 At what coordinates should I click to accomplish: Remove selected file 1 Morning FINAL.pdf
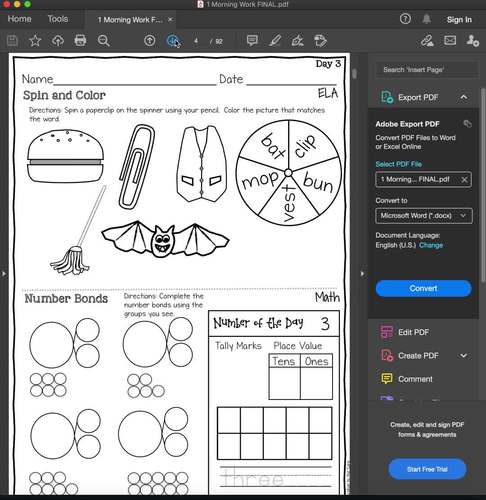point(464,180)
